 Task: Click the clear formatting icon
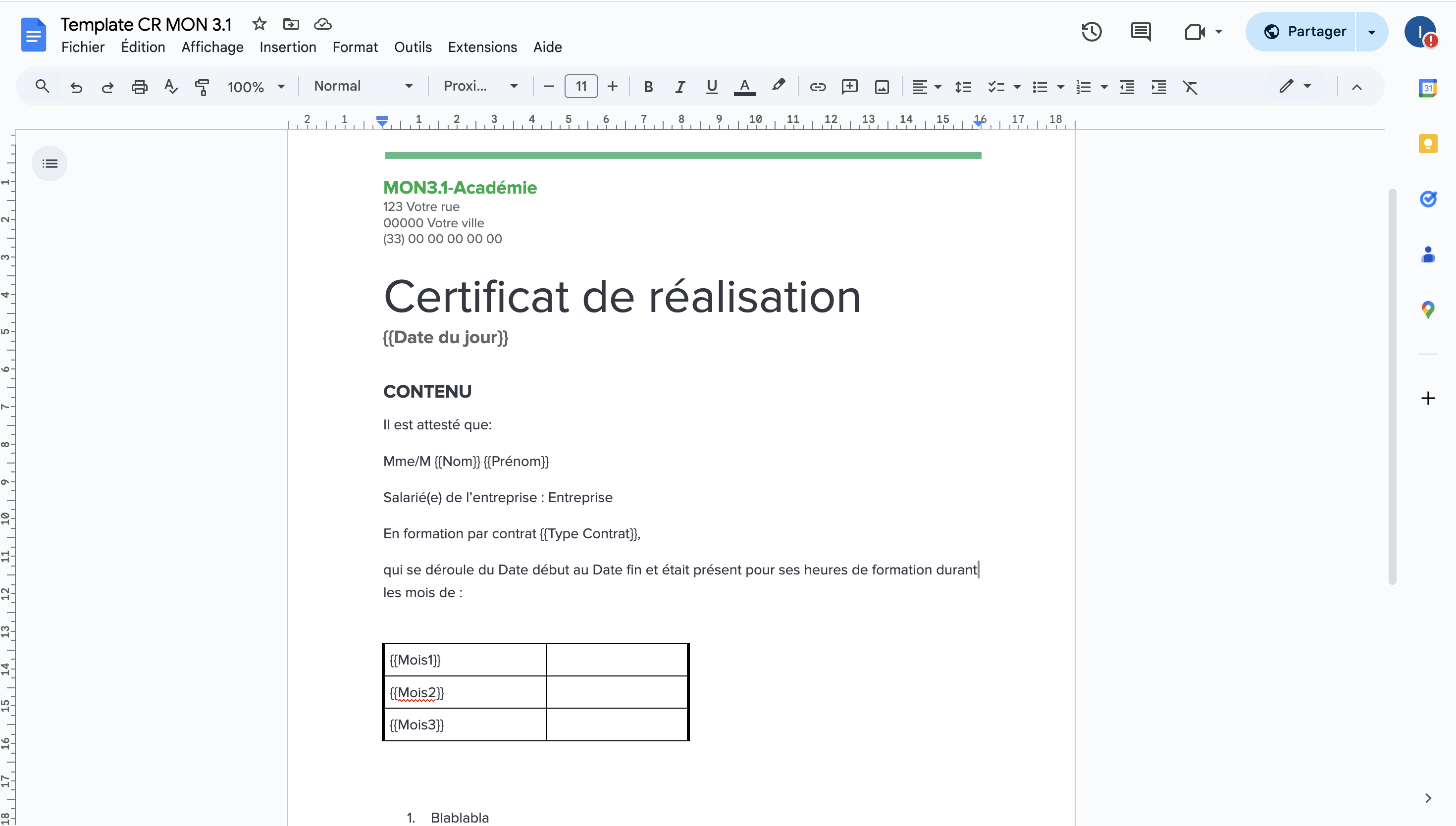click(1190, 87)
